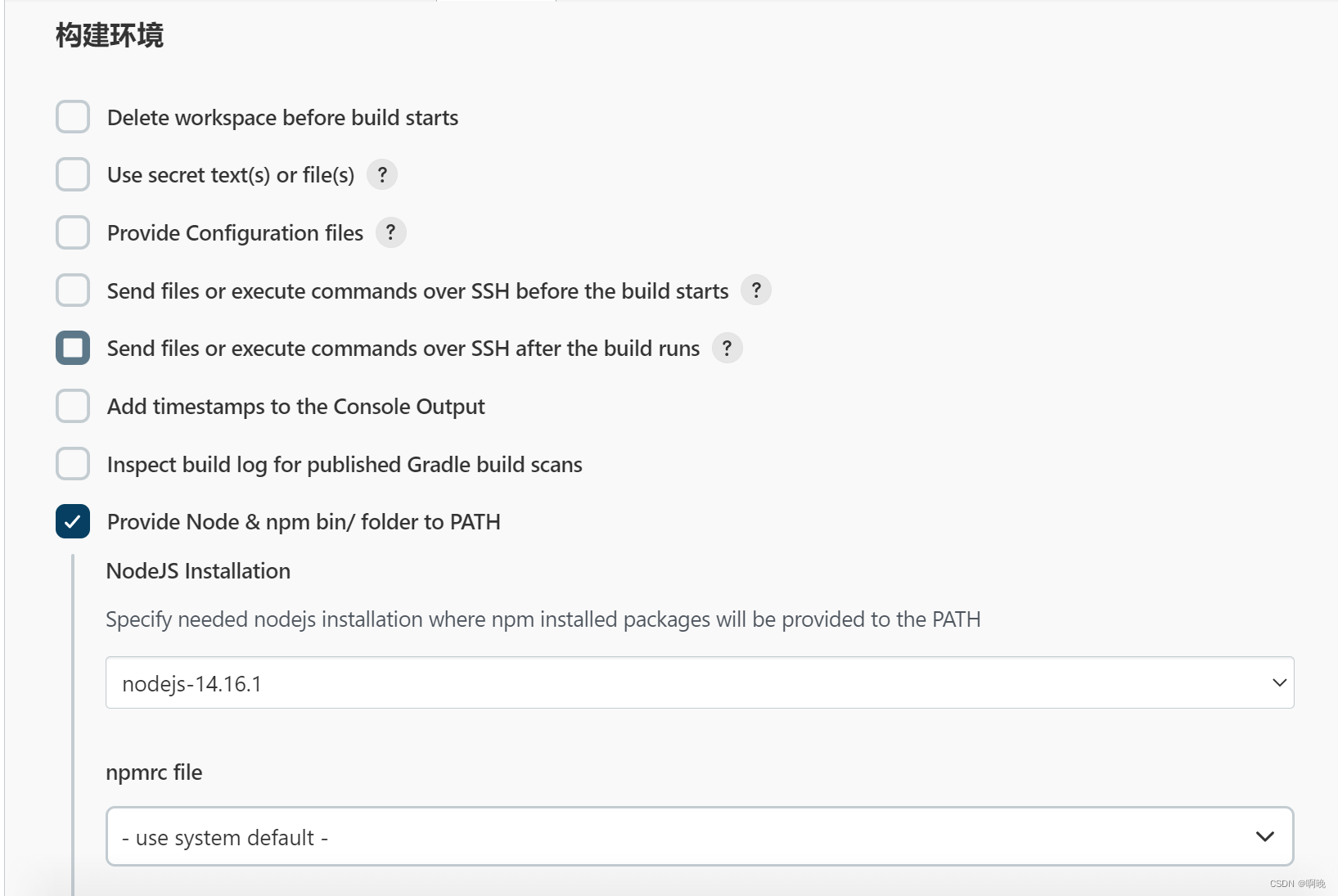Enable Delete workspace before build starts

tap(73, 117)
